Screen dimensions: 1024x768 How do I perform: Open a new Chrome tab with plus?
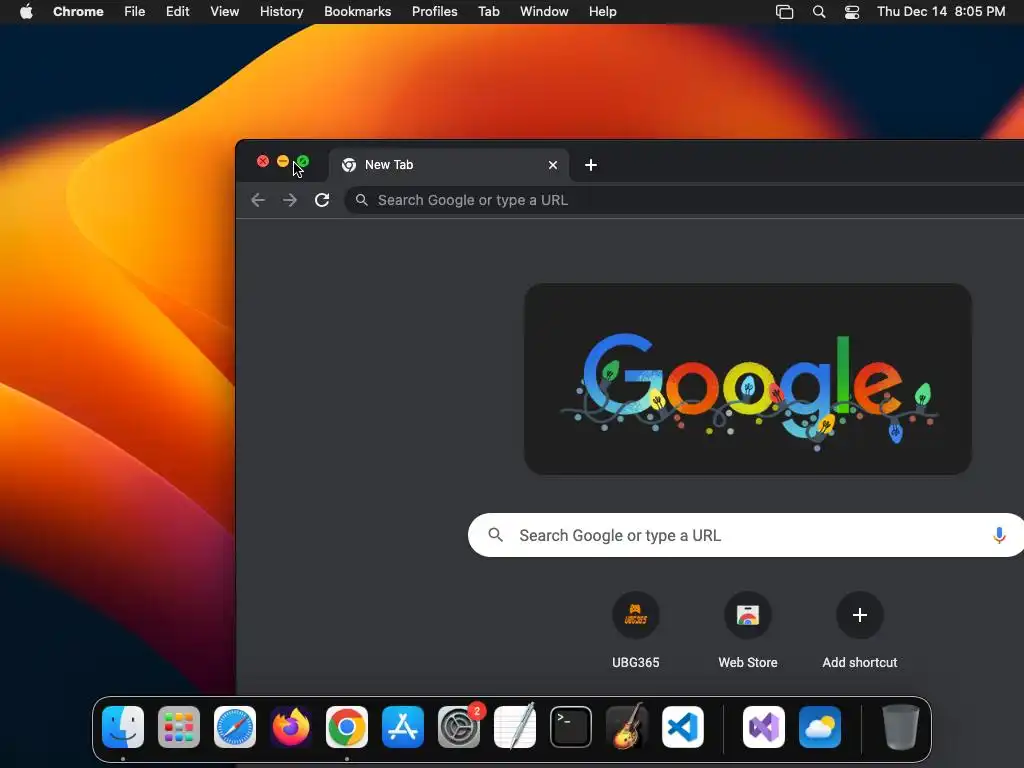[591, 165]
